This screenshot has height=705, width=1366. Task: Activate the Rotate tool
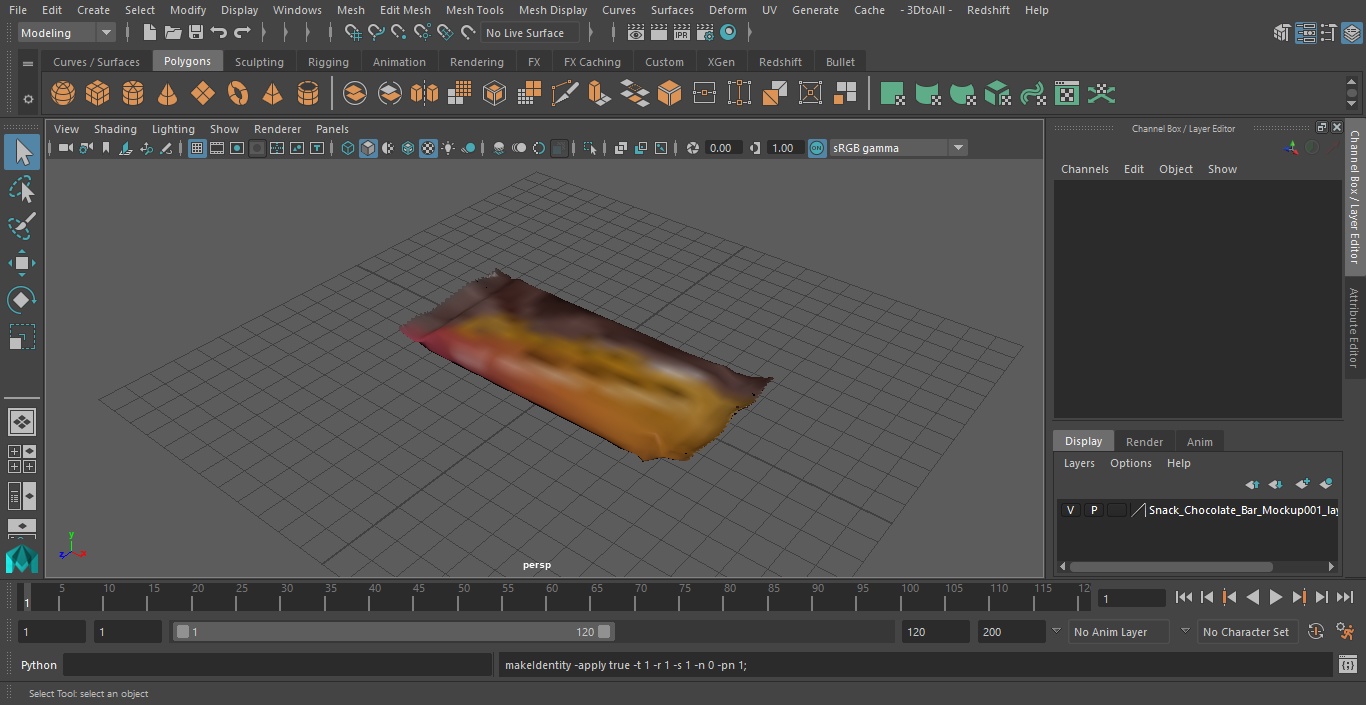[22, 299]
